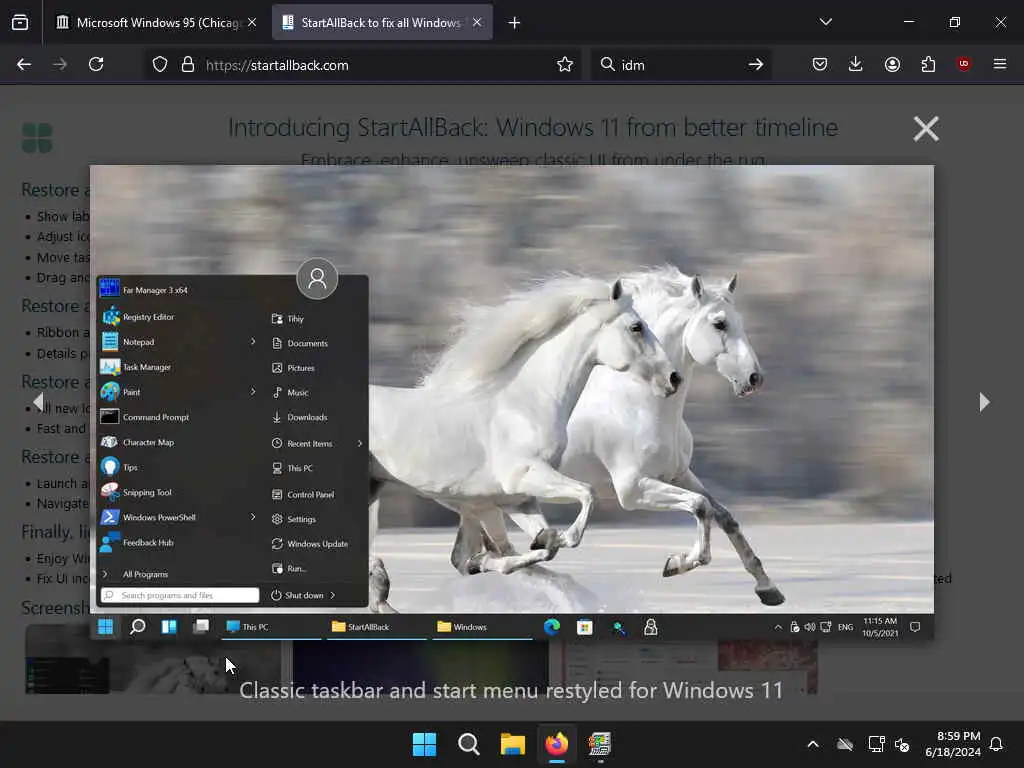The image size is (1024, 768).
Task: Click the site padlock icon
Action: point(188,64)
